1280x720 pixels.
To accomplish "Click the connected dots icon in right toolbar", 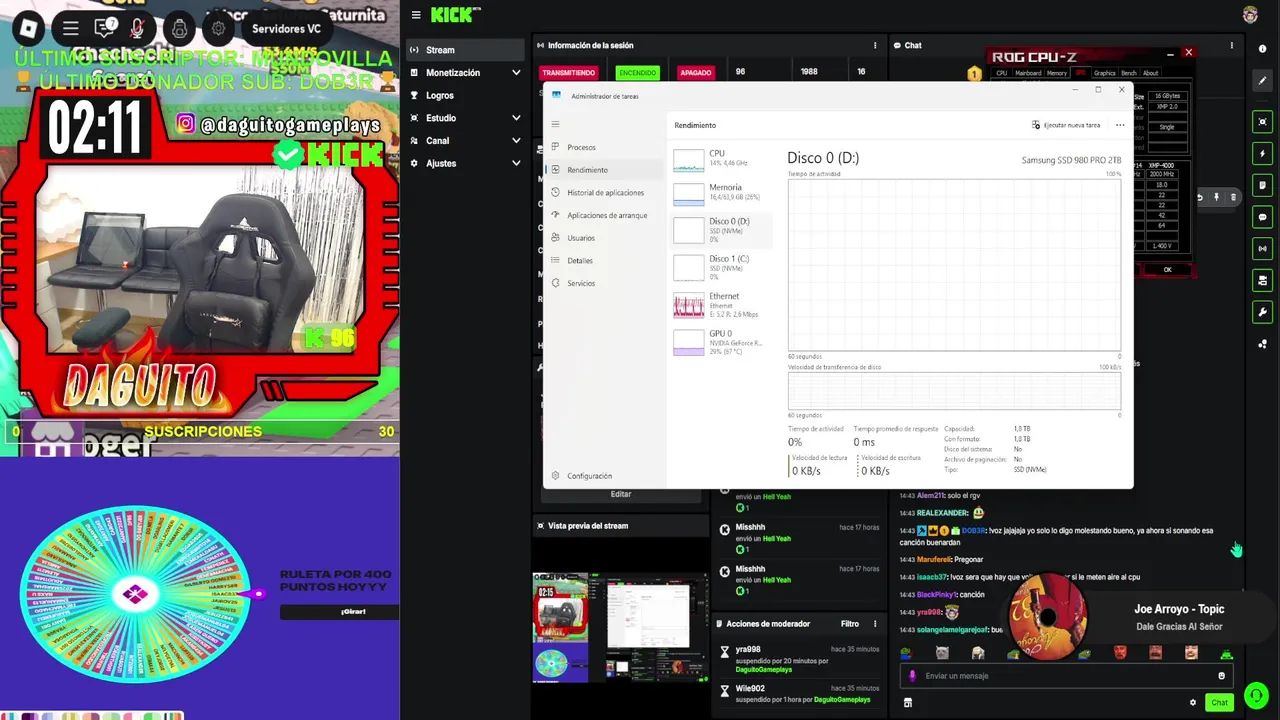I will click(x=1263, y=344).
